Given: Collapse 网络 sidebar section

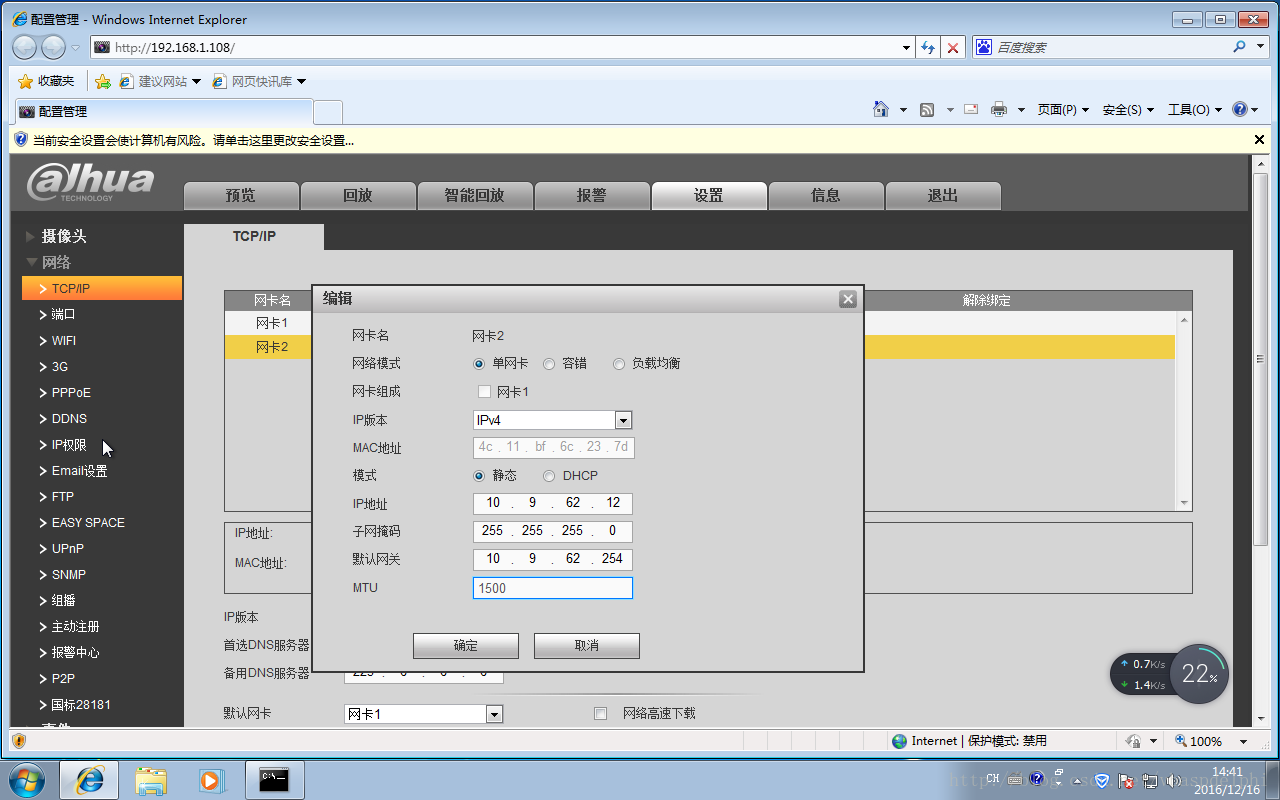Looking at the screenshot, I should 56,262.
